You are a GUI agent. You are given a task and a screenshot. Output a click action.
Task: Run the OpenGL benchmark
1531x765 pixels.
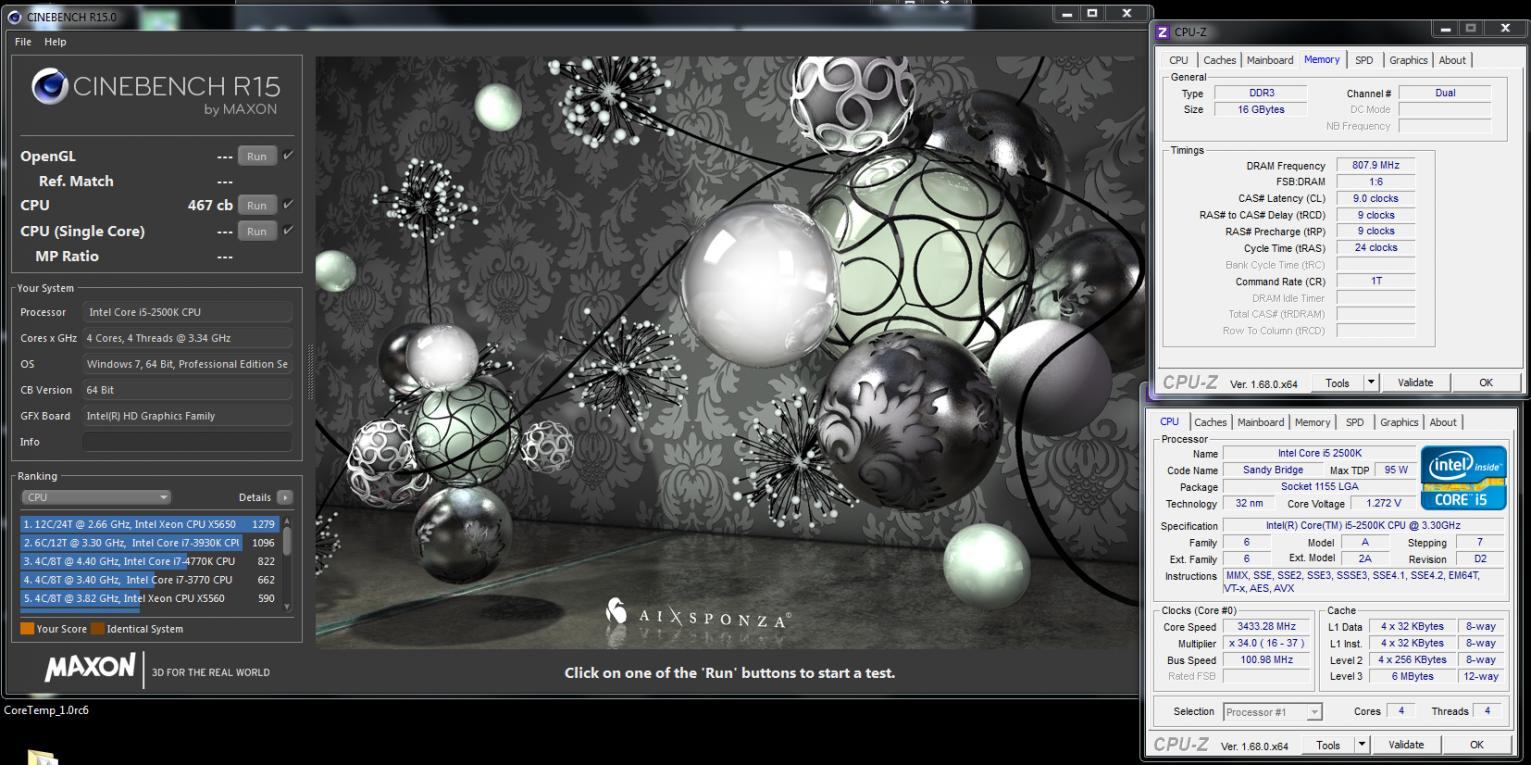click(x=257, y=156)
